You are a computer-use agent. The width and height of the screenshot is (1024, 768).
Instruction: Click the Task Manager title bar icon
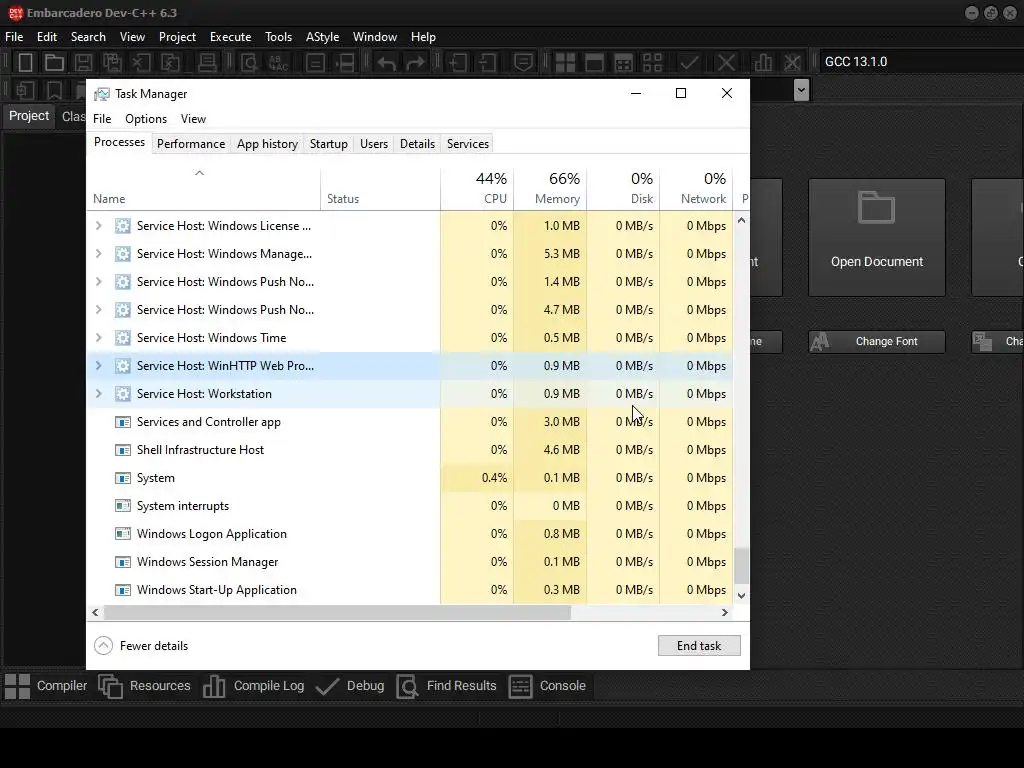pos(102,94)
